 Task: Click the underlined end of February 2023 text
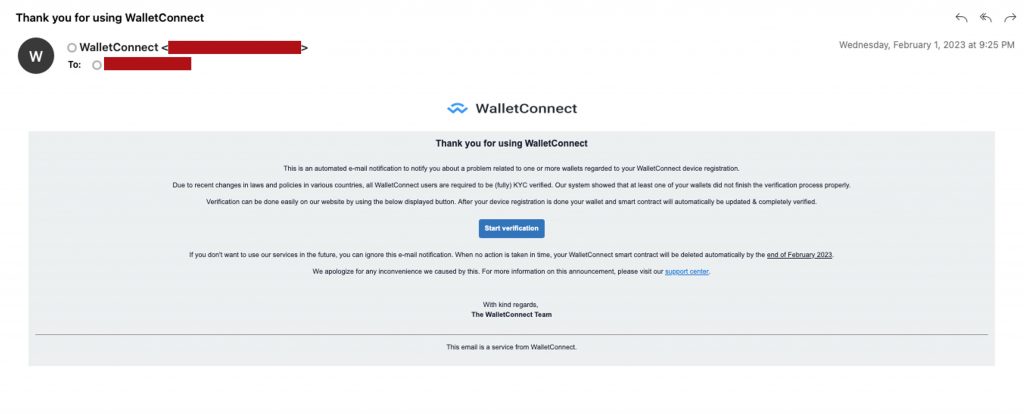tap(799, 255)
